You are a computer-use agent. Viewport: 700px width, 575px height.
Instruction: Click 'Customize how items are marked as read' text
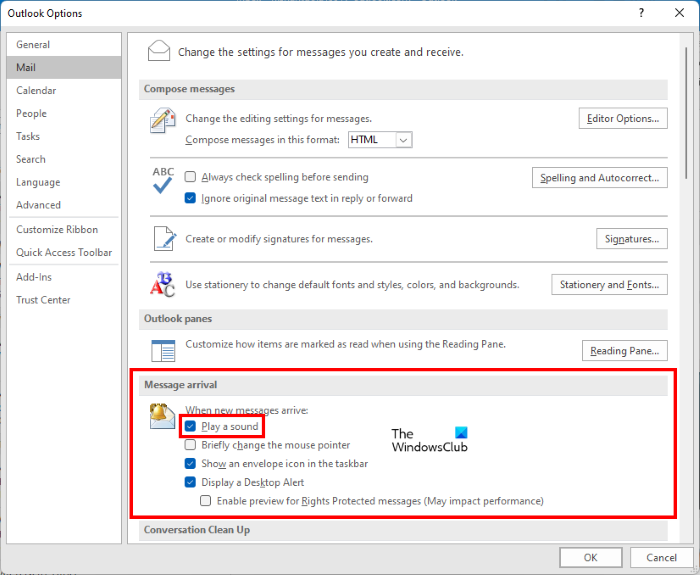click(346, 344)
